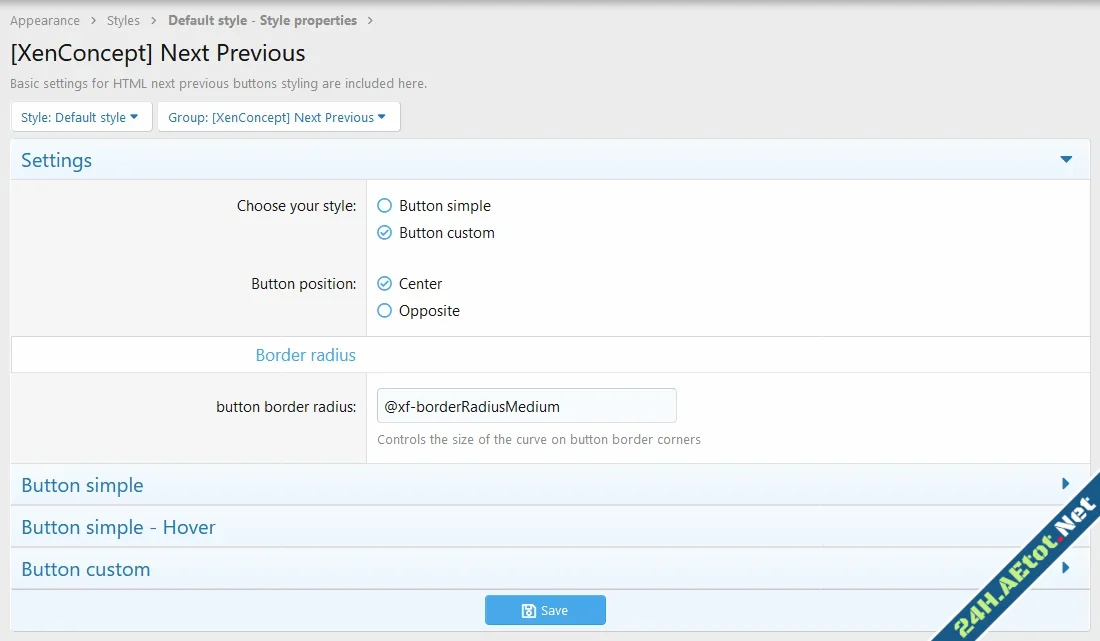Focus the button border radius input field
Image resolution: width=1100 pixels, height=641 pixels.
[x=526, y=406]
